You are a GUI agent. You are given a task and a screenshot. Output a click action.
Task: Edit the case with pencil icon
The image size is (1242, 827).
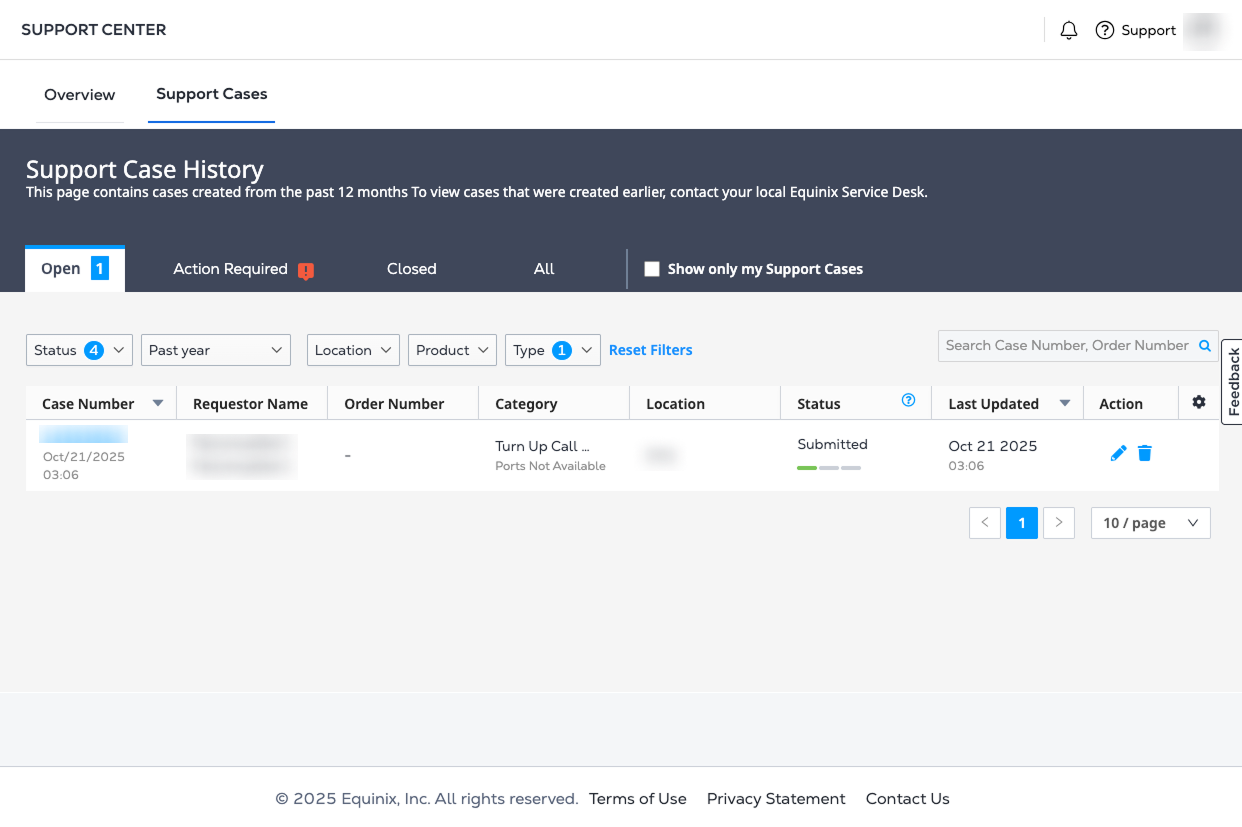1118,454
